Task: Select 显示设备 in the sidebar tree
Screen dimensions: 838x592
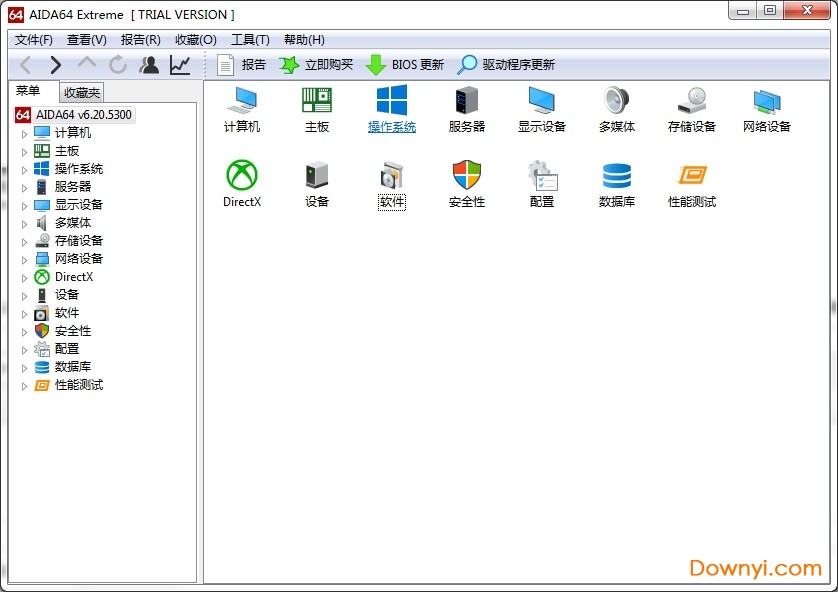Action: click(x=78, y=205)
